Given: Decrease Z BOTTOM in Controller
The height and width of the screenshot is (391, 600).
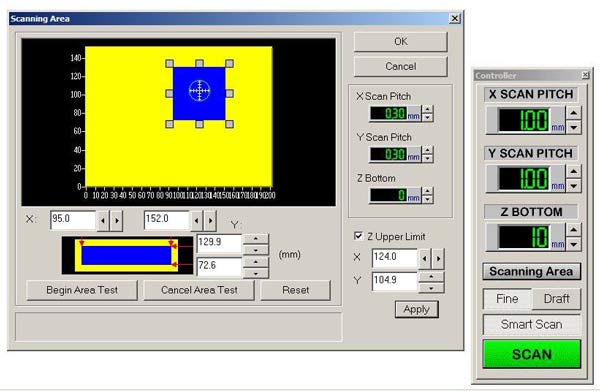Looking at the screenshot, I should click(573, 244).
